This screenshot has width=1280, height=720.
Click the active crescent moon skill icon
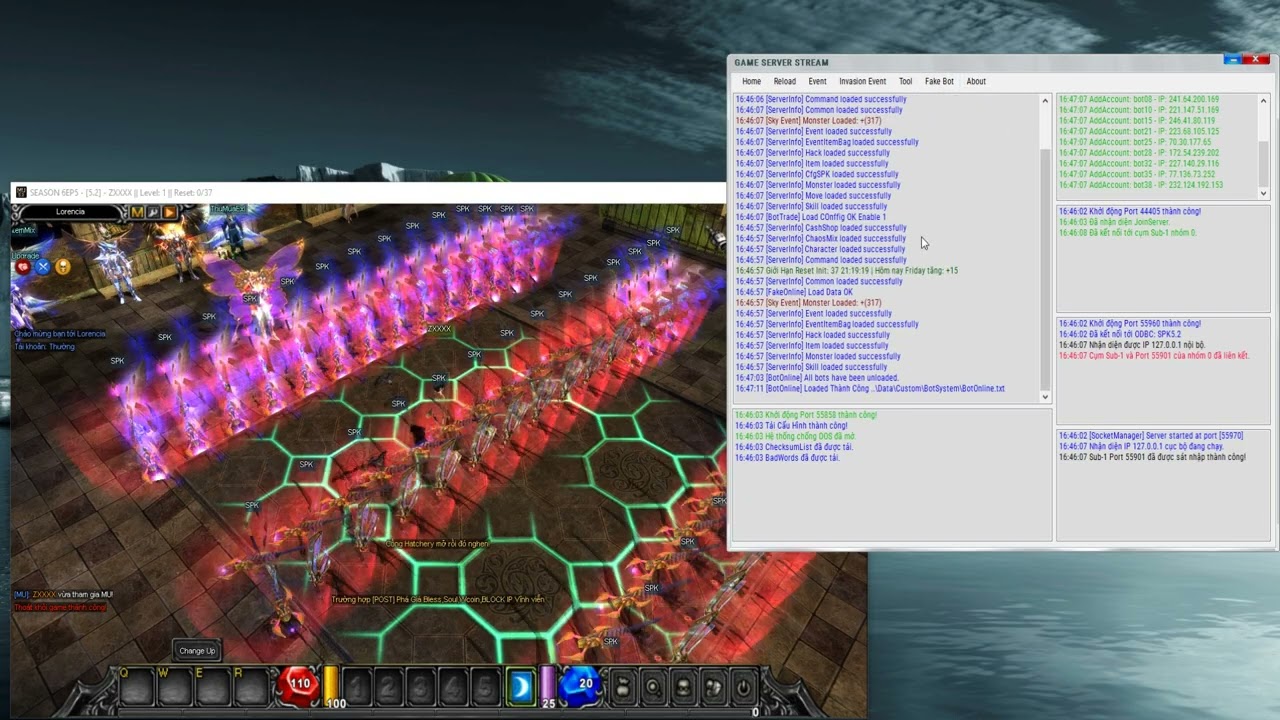click(x=520, y=686)
